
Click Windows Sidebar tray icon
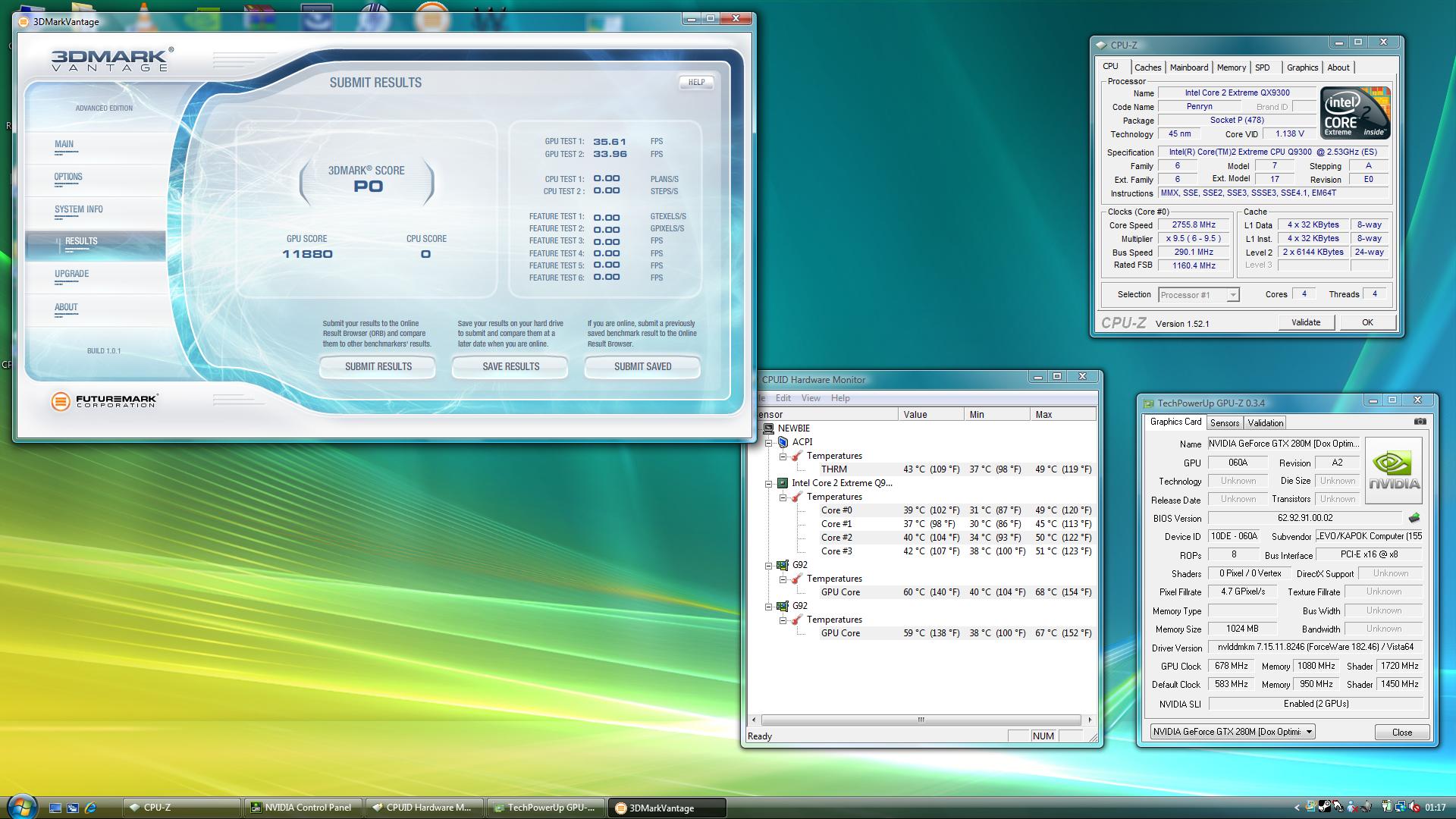1311,806
